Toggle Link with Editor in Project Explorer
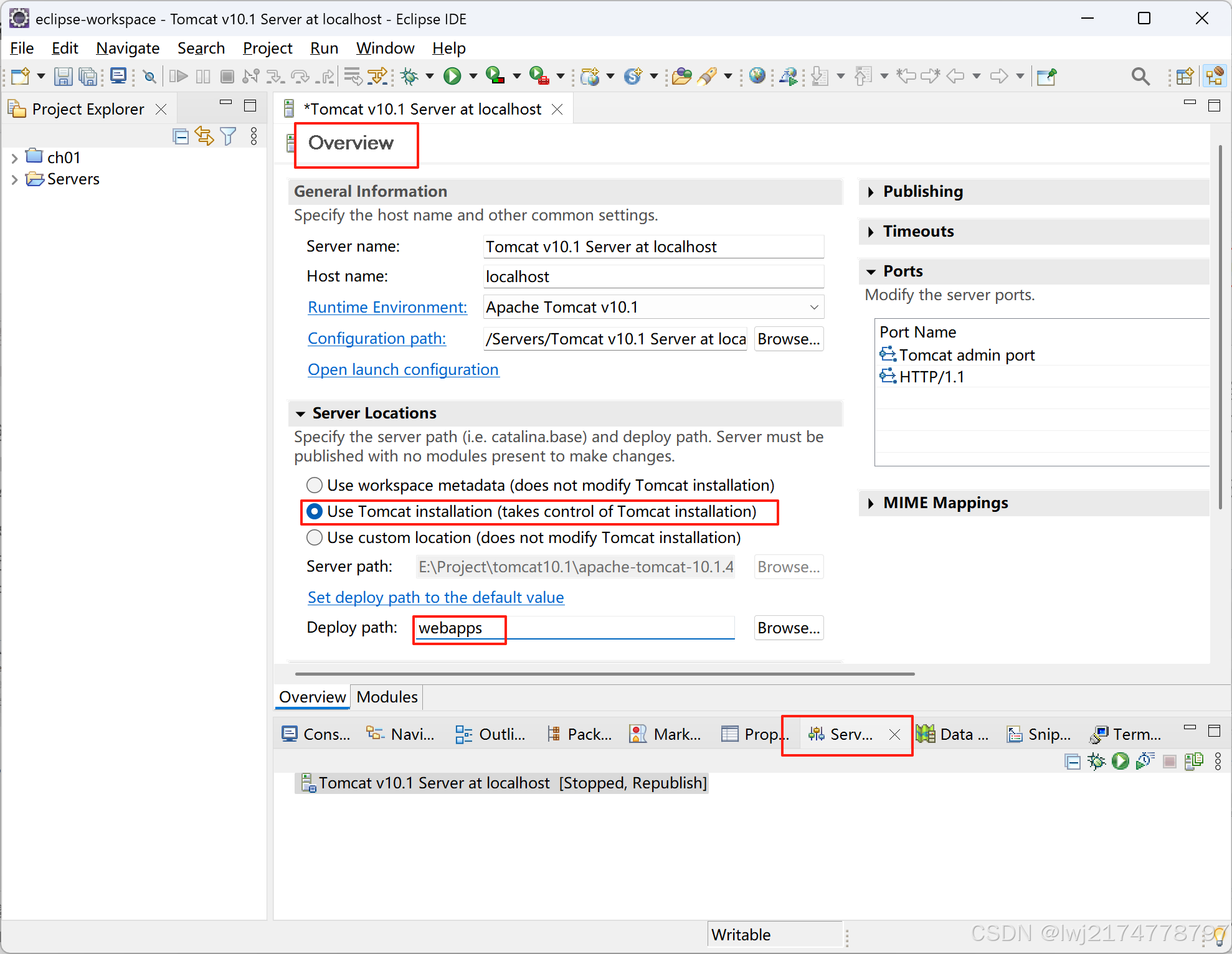This screenshot has width=1232, height=954. 204,136
